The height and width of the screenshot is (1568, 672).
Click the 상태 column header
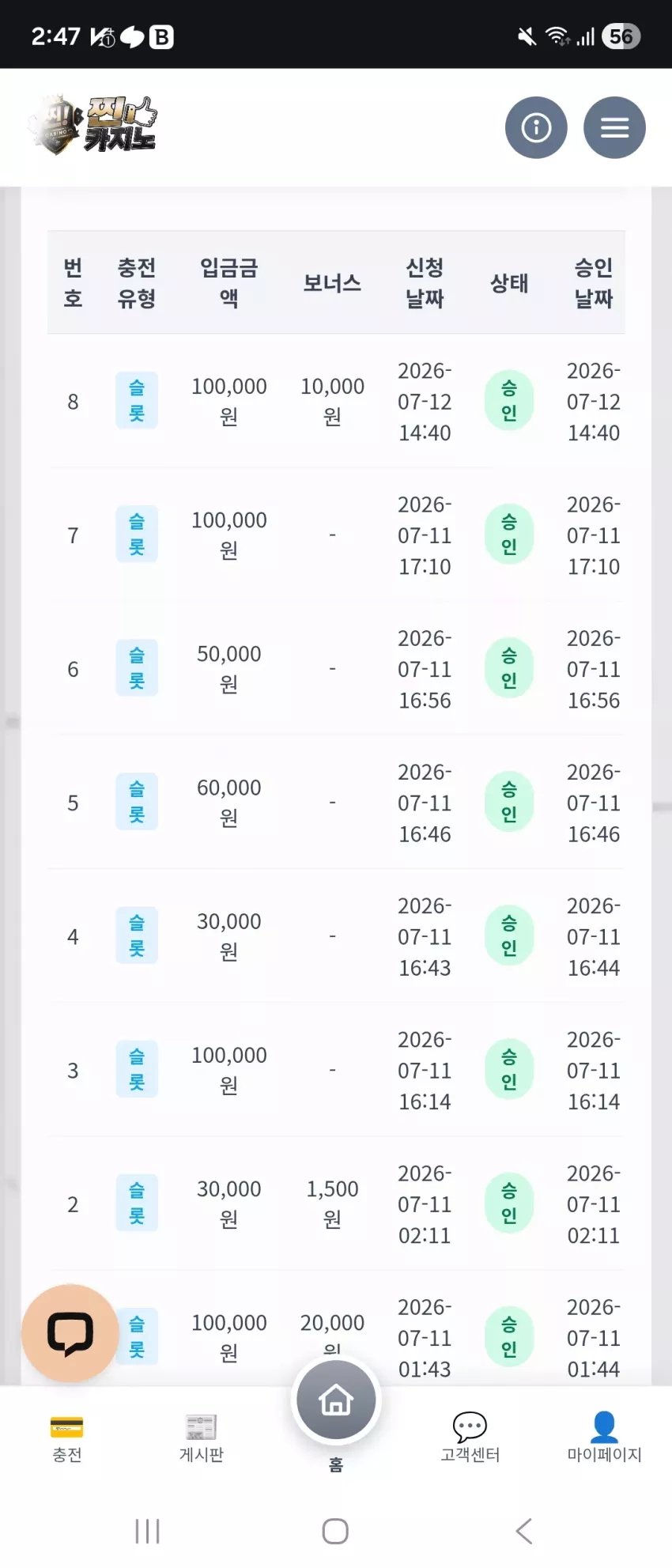pos(509,283)
